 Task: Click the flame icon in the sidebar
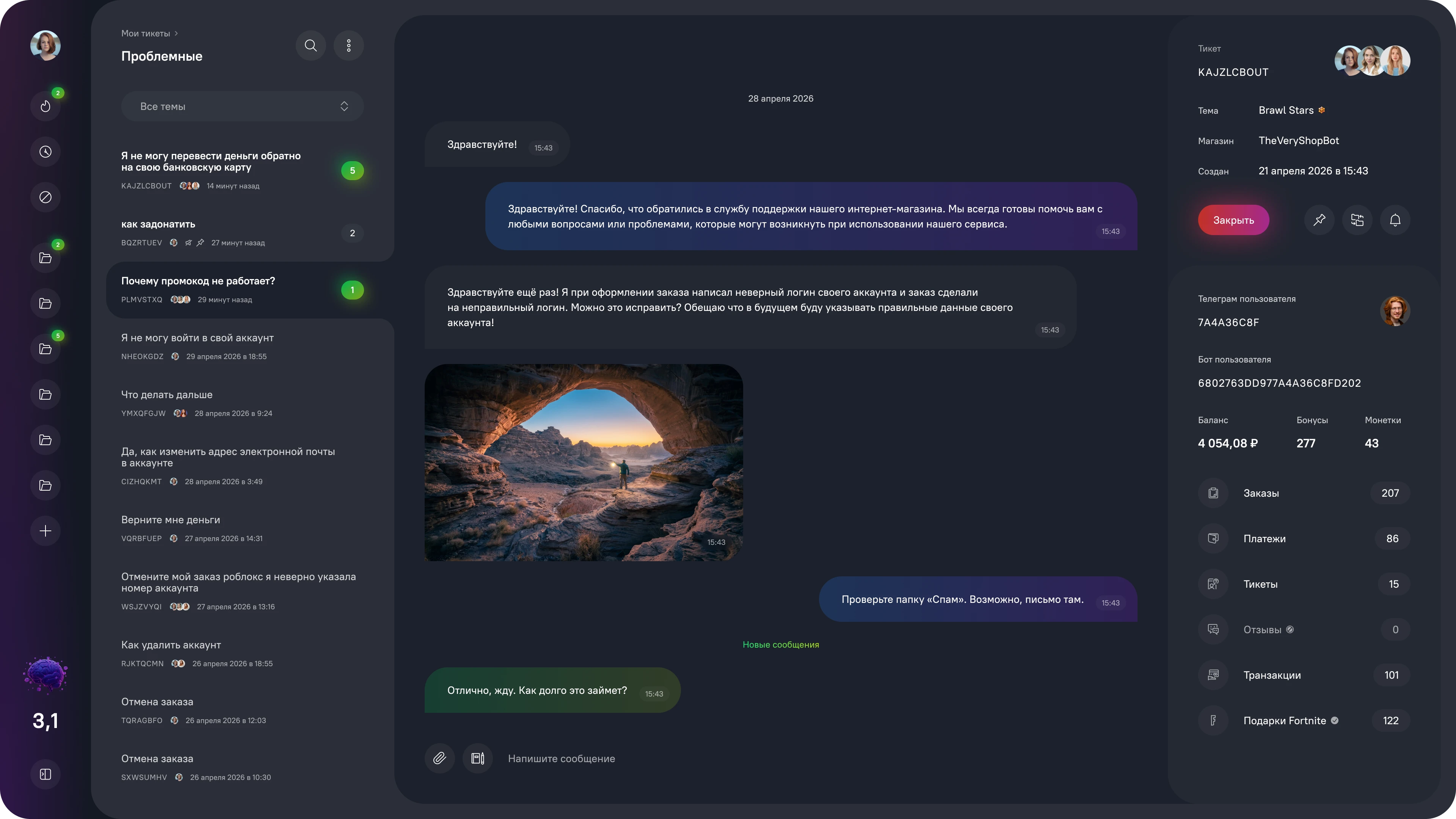(45, 106)
